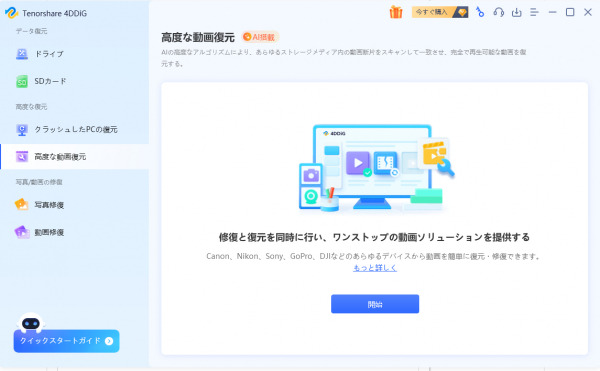This screenshot has width=600, height=371.
Task: Click the Tenorshare 4DDiG logo icon
Action: click(11, 13)
